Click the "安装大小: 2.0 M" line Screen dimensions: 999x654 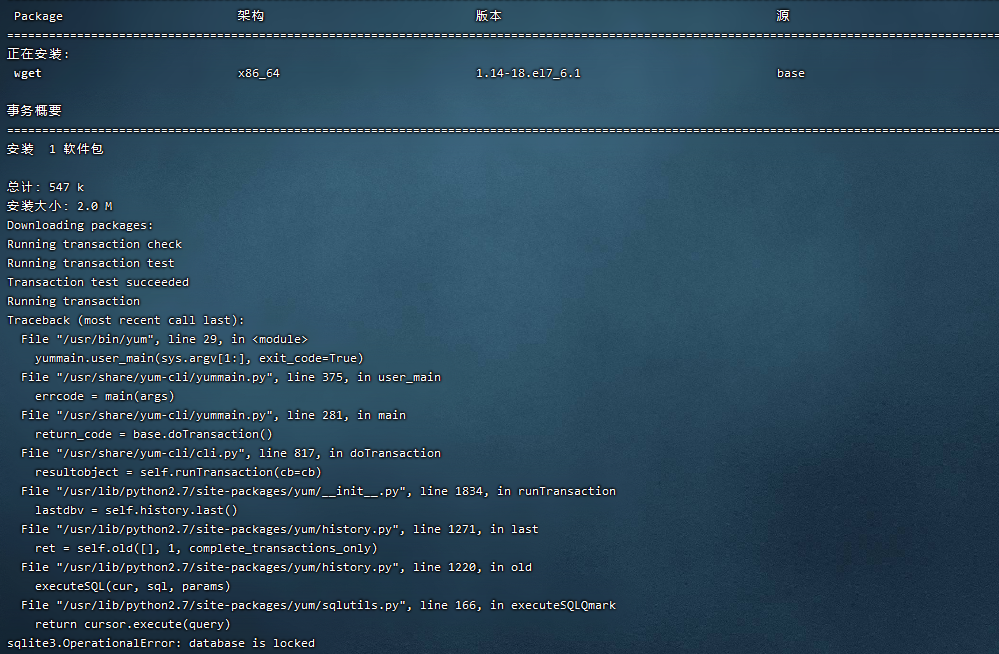coord(59,207)
